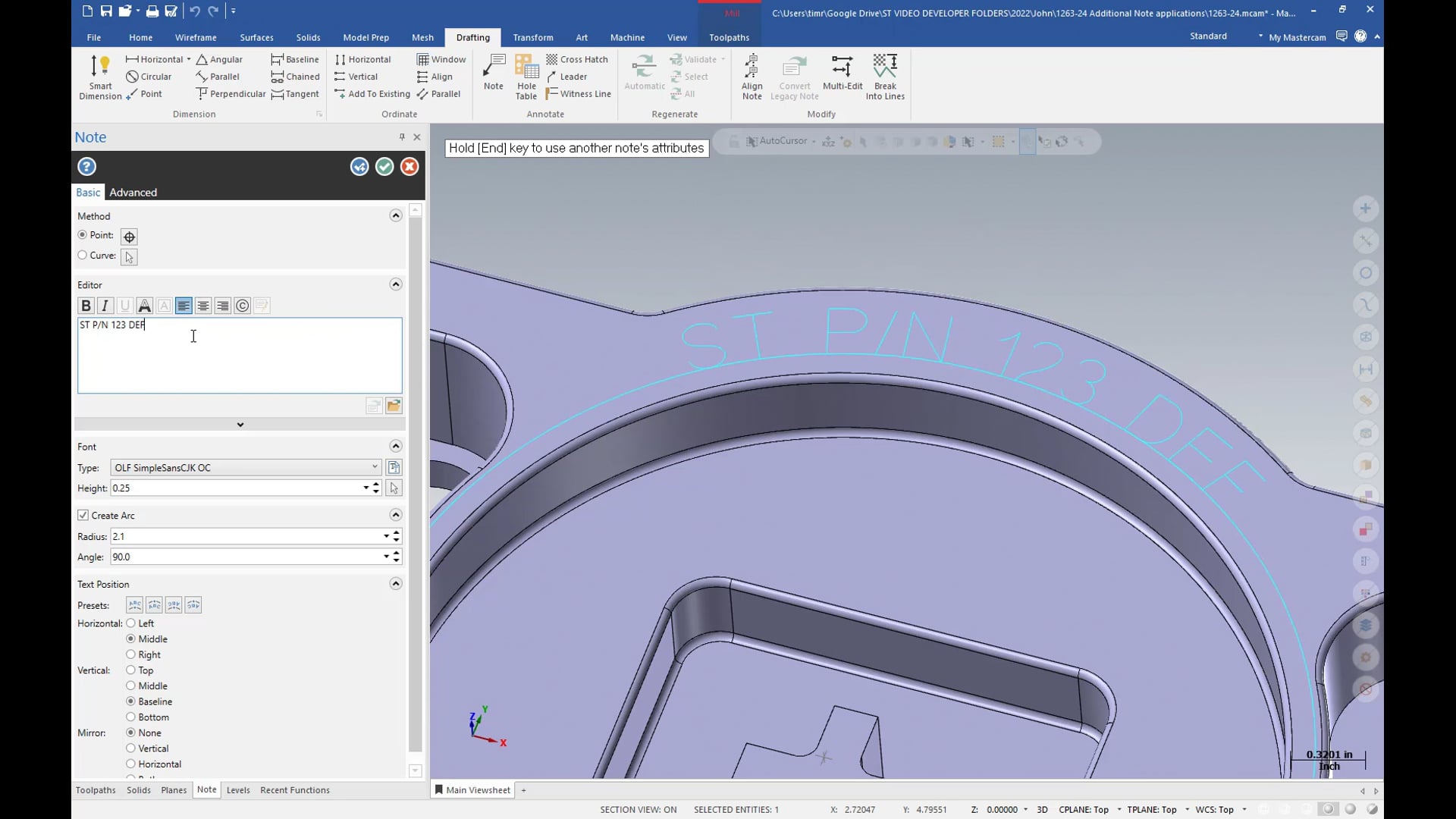Click the Leader annotation tool

[x=573, y=76]
